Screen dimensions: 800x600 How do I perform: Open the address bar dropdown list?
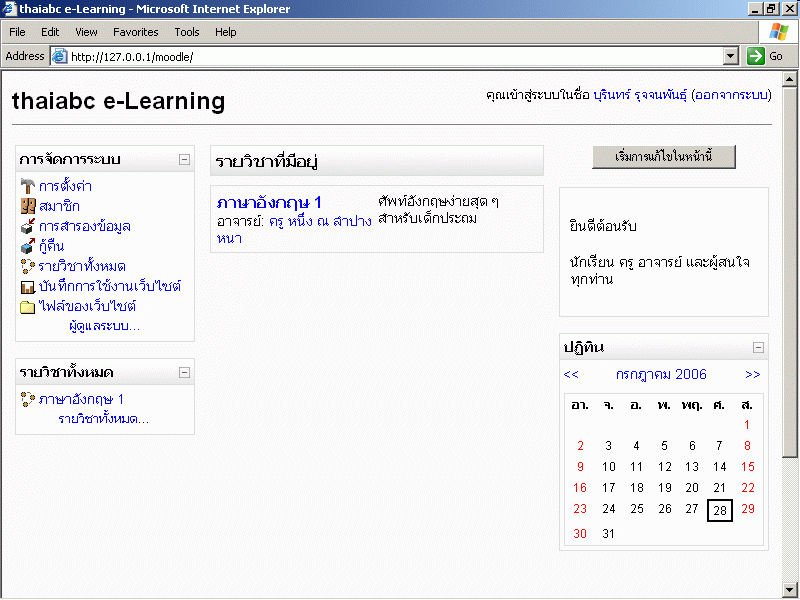[x=730, y=56]
